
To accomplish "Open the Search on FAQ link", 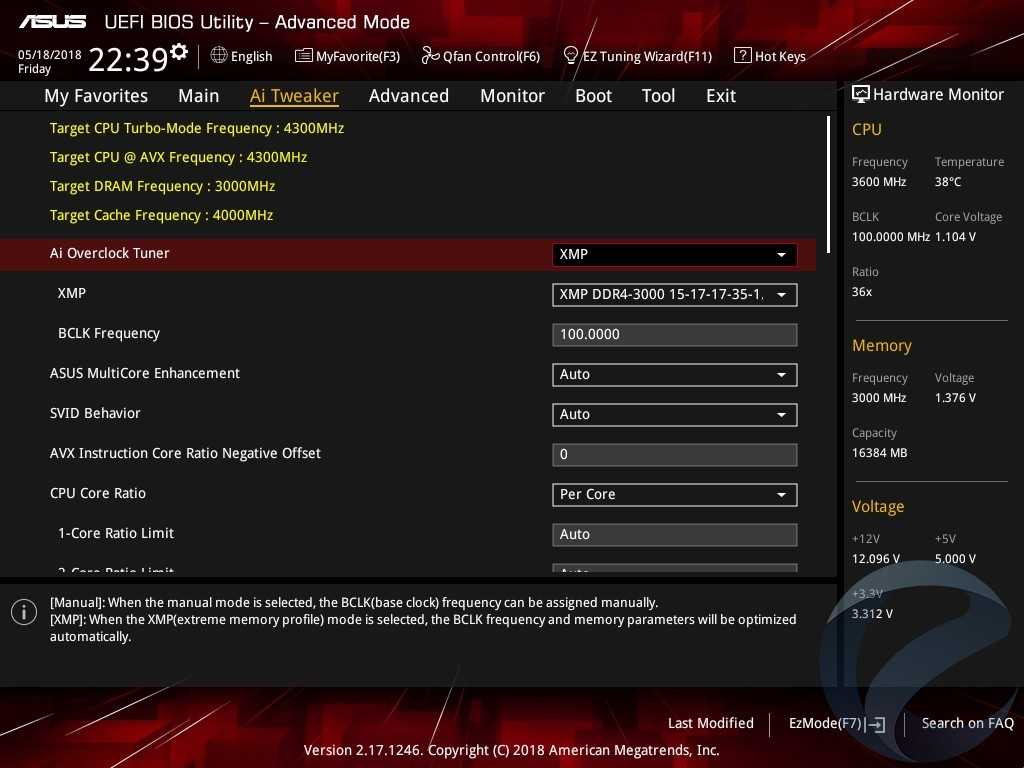I will (967, 723).
